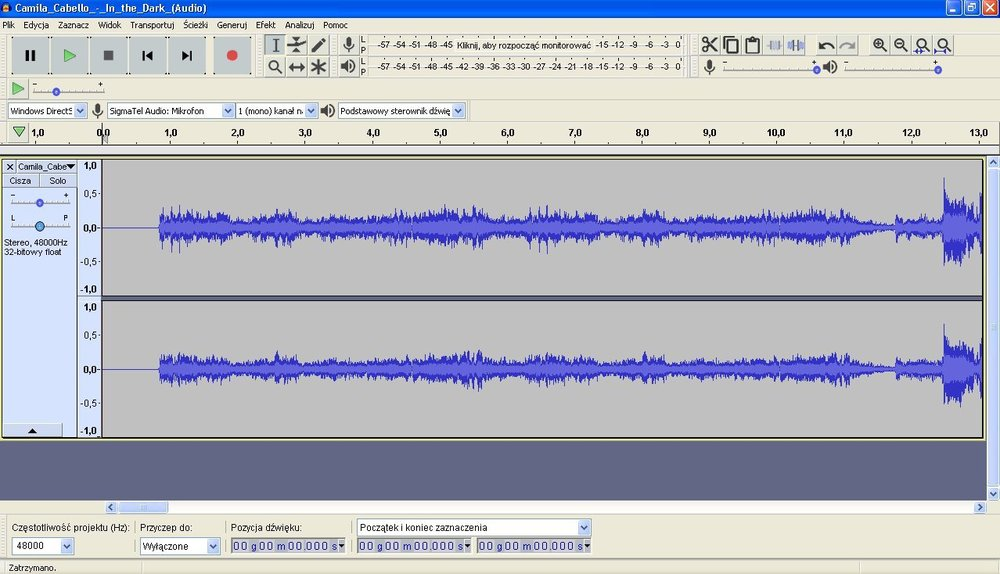
Task: Open the Efekt menu
Action: (265, 25)
